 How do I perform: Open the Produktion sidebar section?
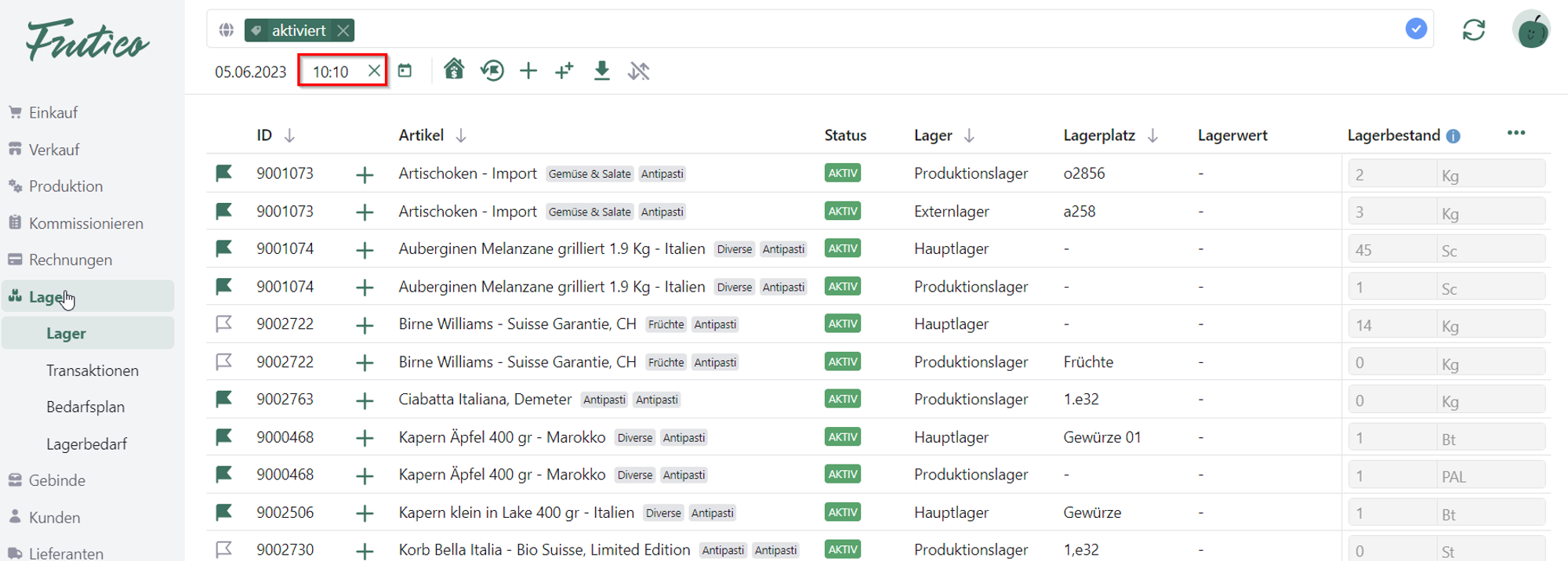click(66, 186)
